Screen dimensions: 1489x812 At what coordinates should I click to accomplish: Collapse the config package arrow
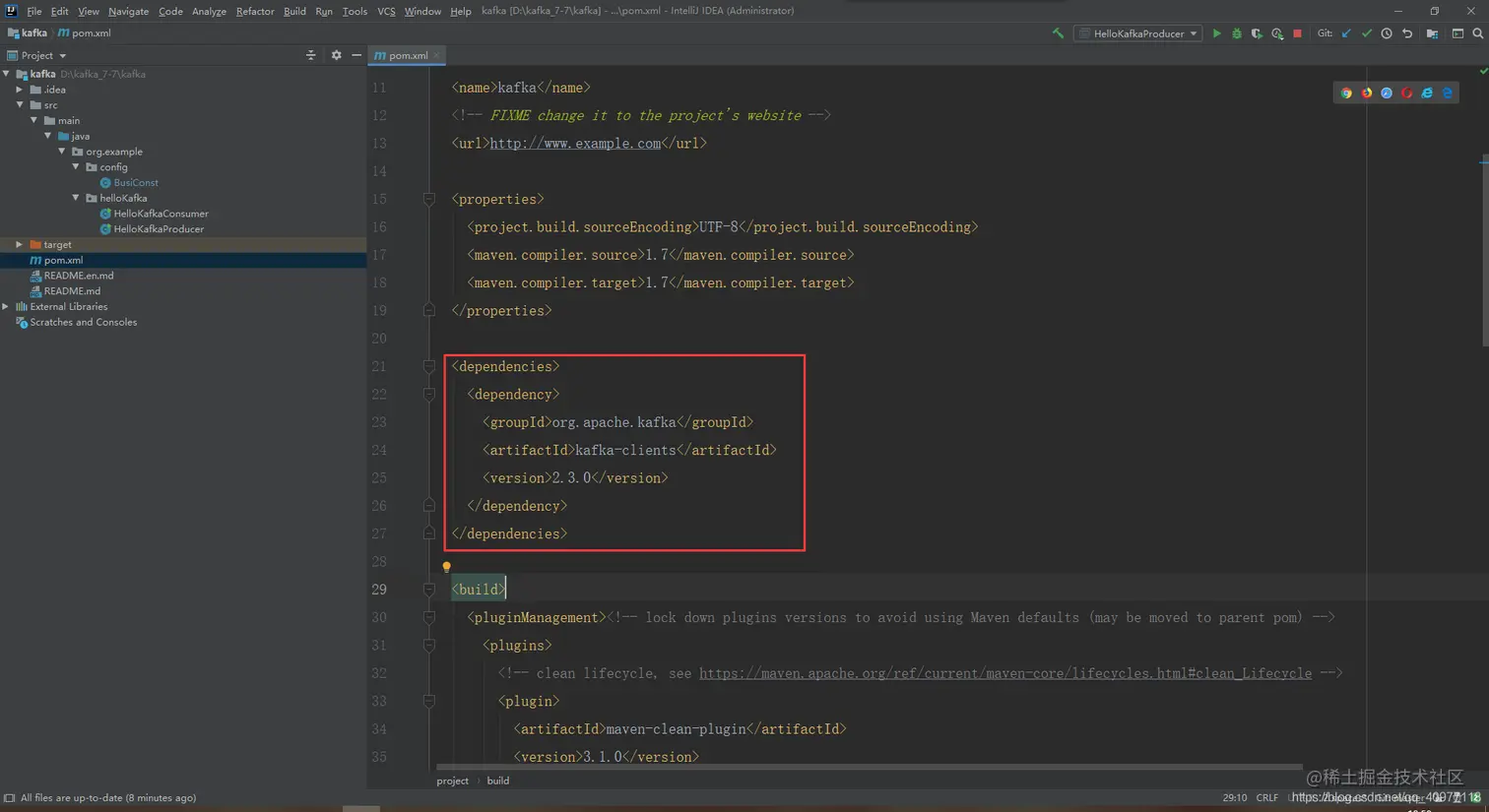(76, 166)
